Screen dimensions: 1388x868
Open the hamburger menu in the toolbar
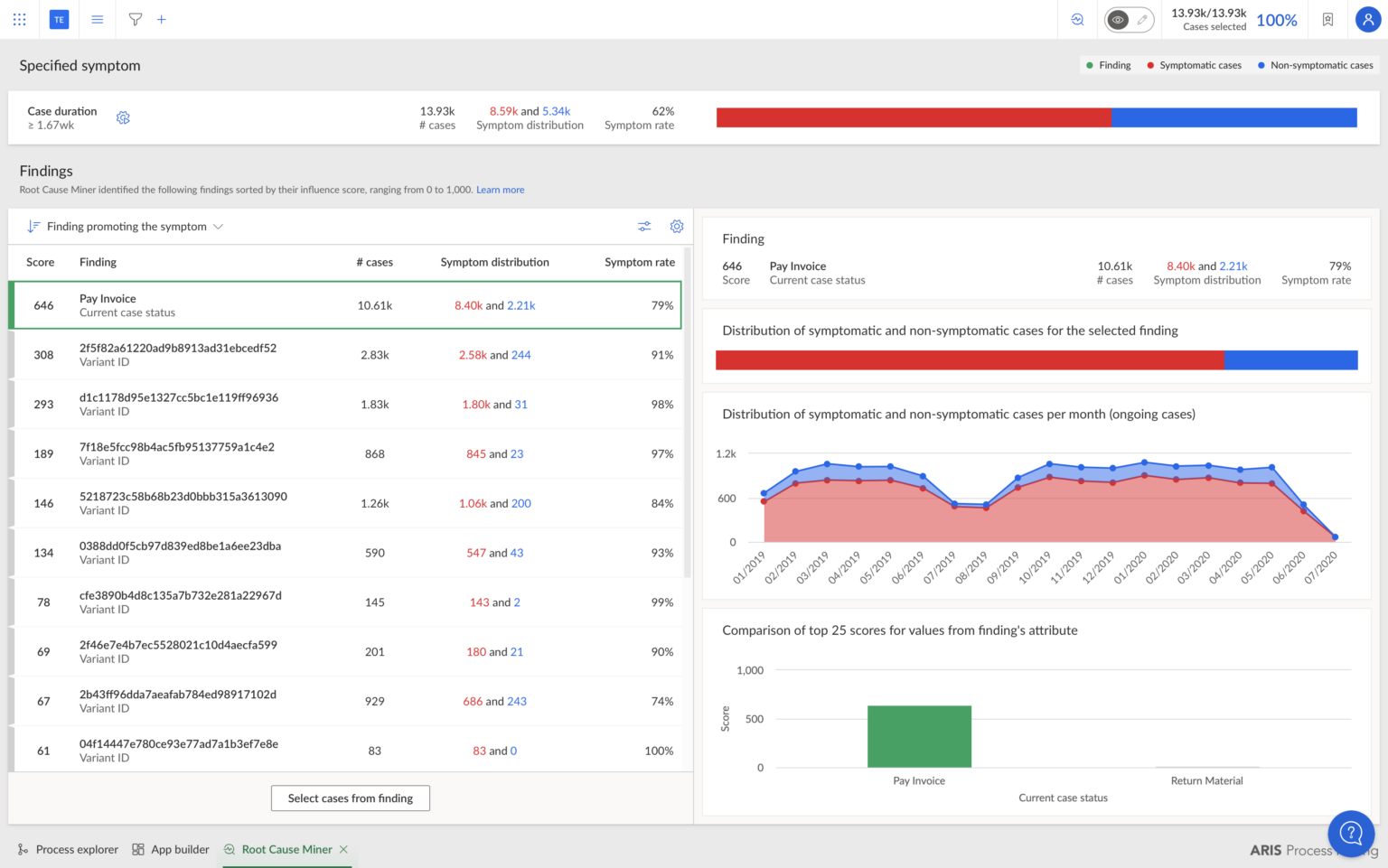[97, 19]
